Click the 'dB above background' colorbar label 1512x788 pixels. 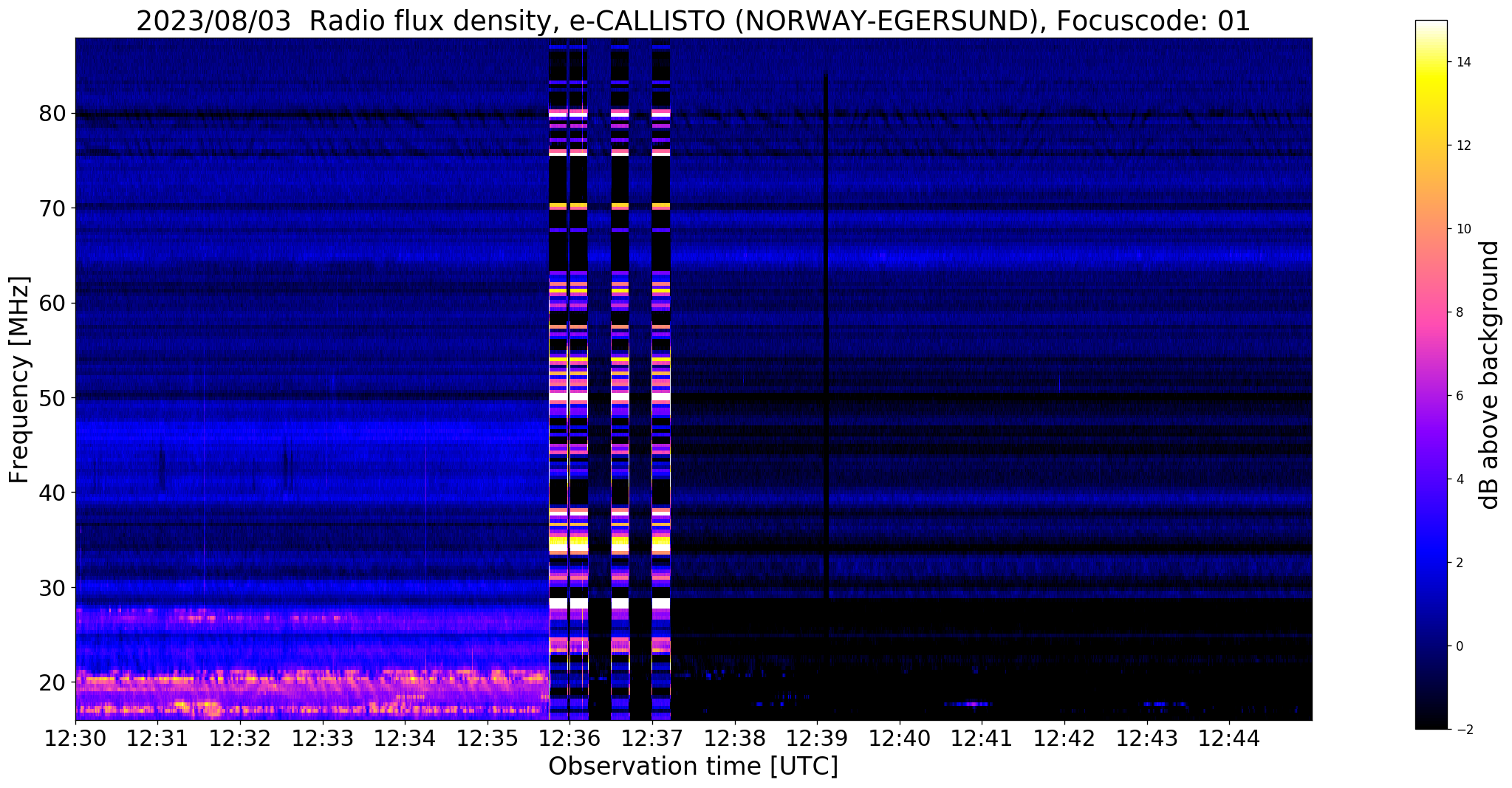coord(1490,374)
